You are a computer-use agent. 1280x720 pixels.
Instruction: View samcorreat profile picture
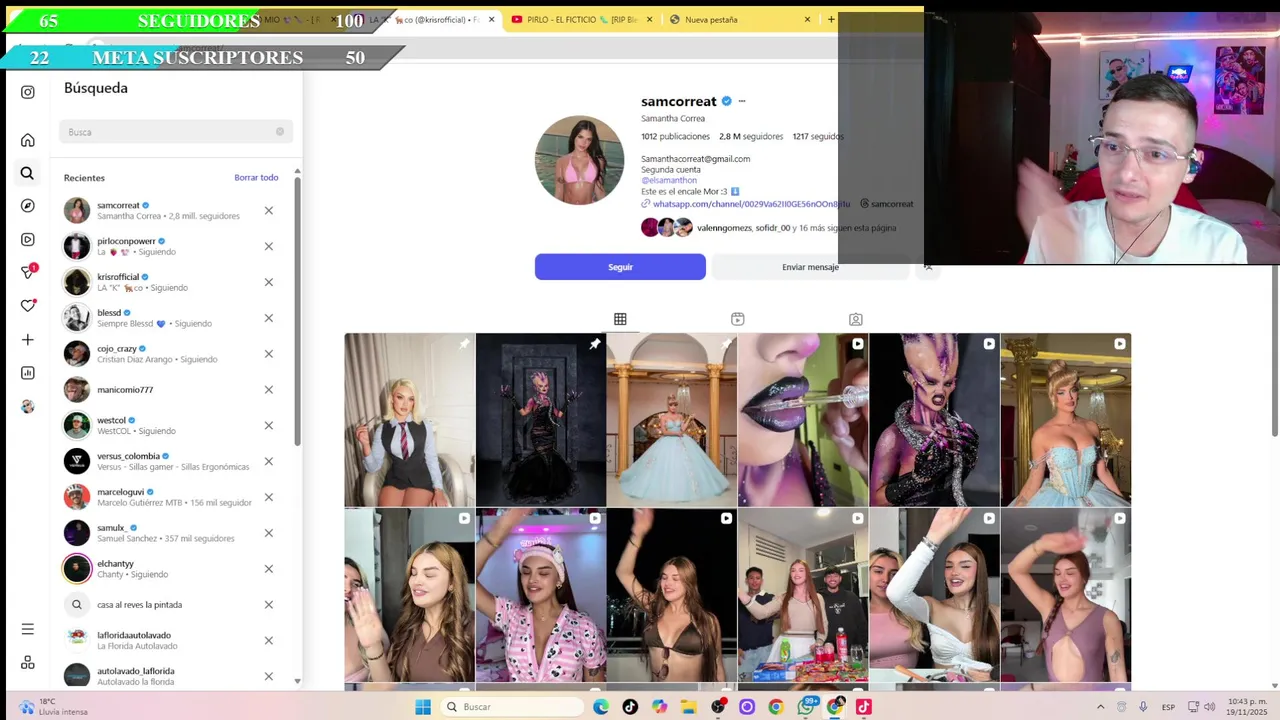click(579, 160)
